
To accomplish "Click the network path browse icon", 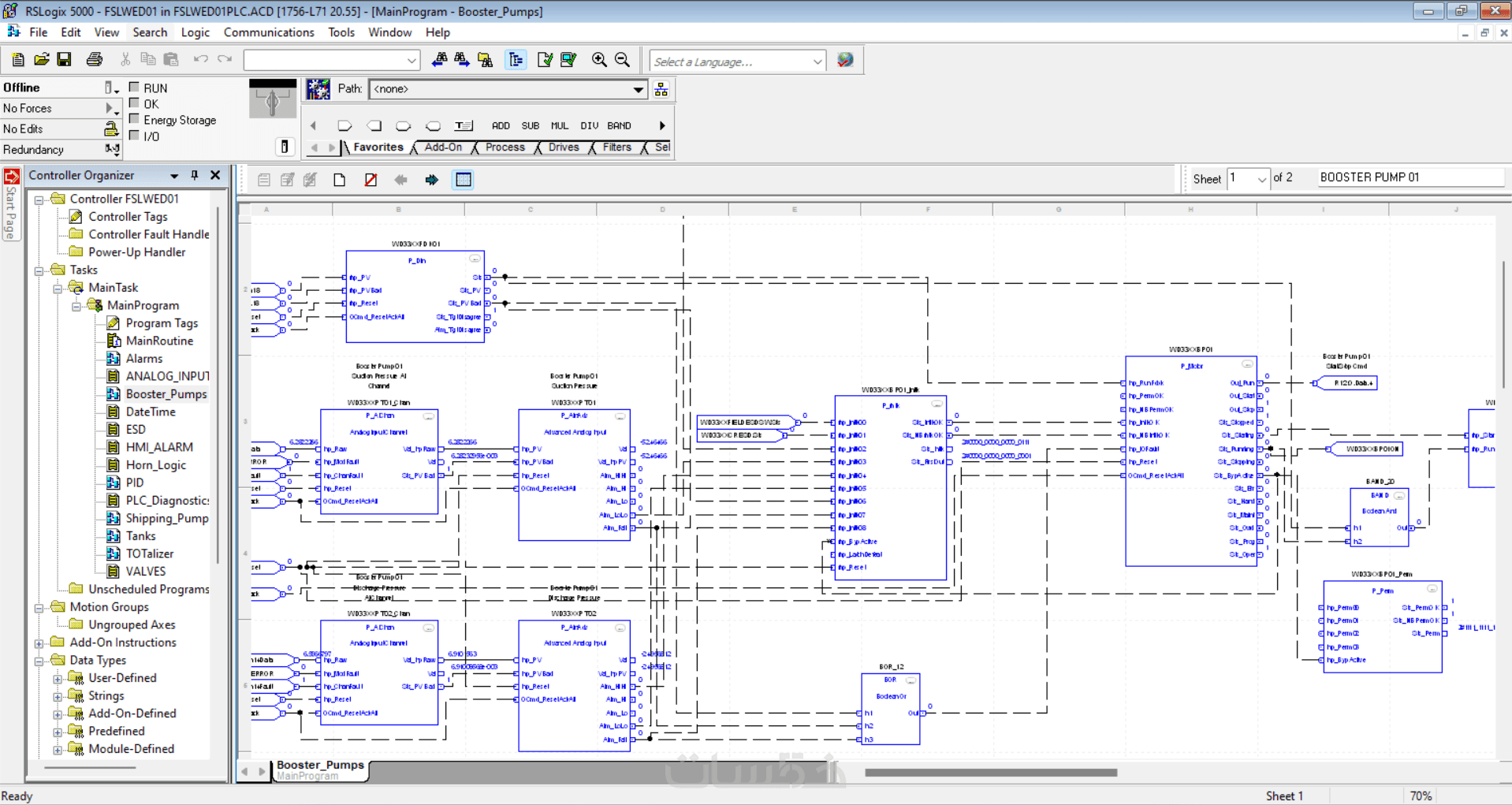I will click(661, 90).
